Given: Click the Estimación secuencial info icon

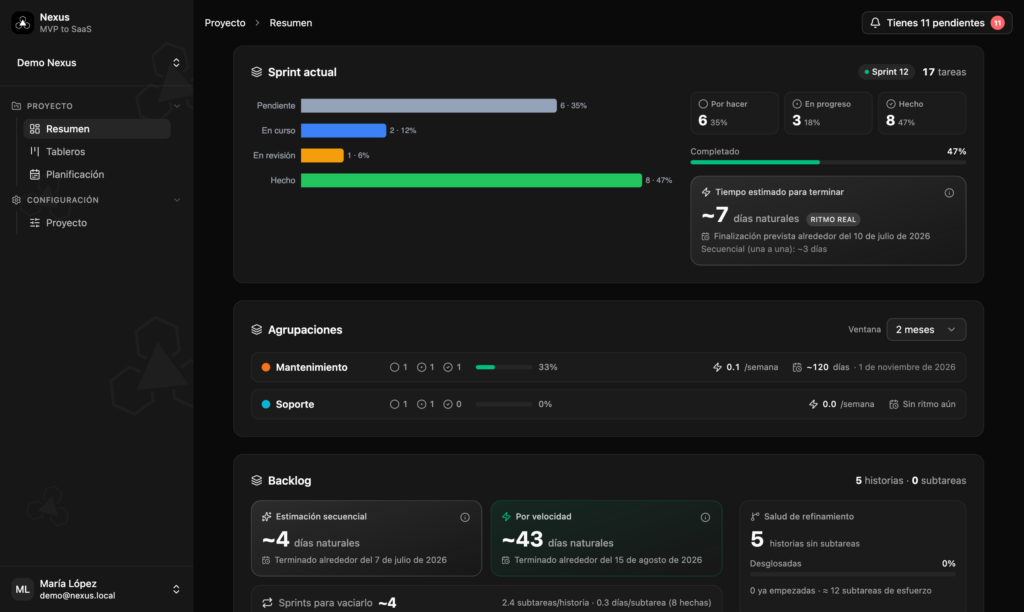Looking at the screenshot, I should click(x=465, y=517).
